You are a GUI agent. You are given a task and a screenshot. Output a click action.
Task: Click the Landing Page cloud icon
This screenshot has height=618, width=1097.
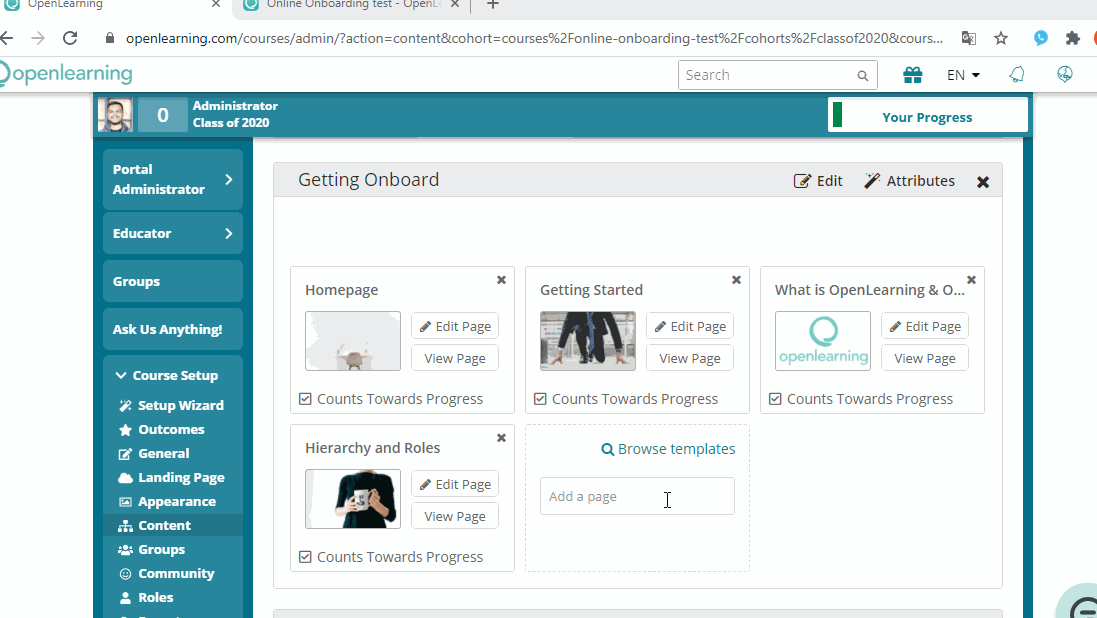pos(125,478)
